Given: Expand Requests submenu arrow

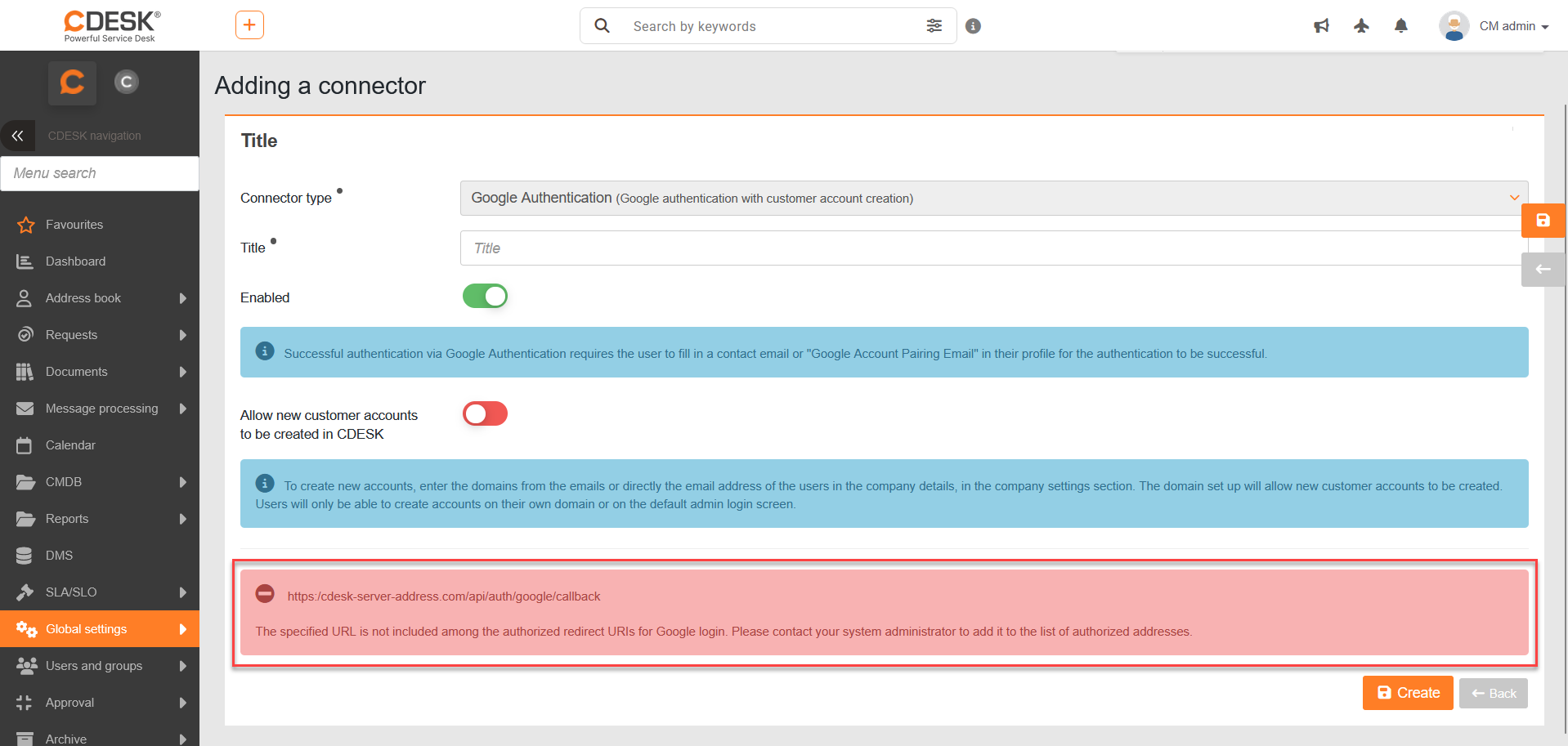Looking at the screenshot, I should (x=183, y=335).
